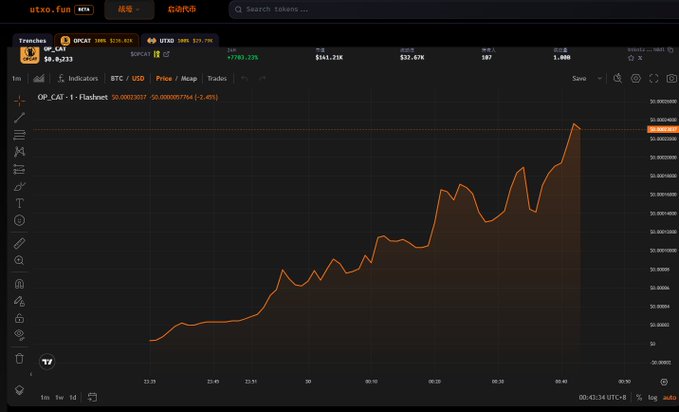Screen dimensions: 679x412
Task: Open the emoji icons tool
Action: [x=19, y=220]
